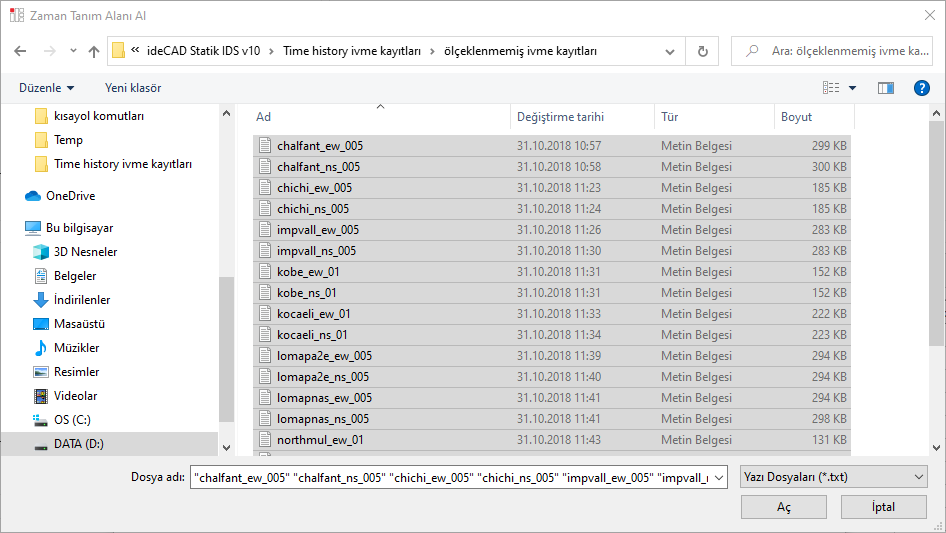Open OneDrive in the navigation pane
Image resolution: width=946 pixels, height=533 pixels.
[70, 196]
